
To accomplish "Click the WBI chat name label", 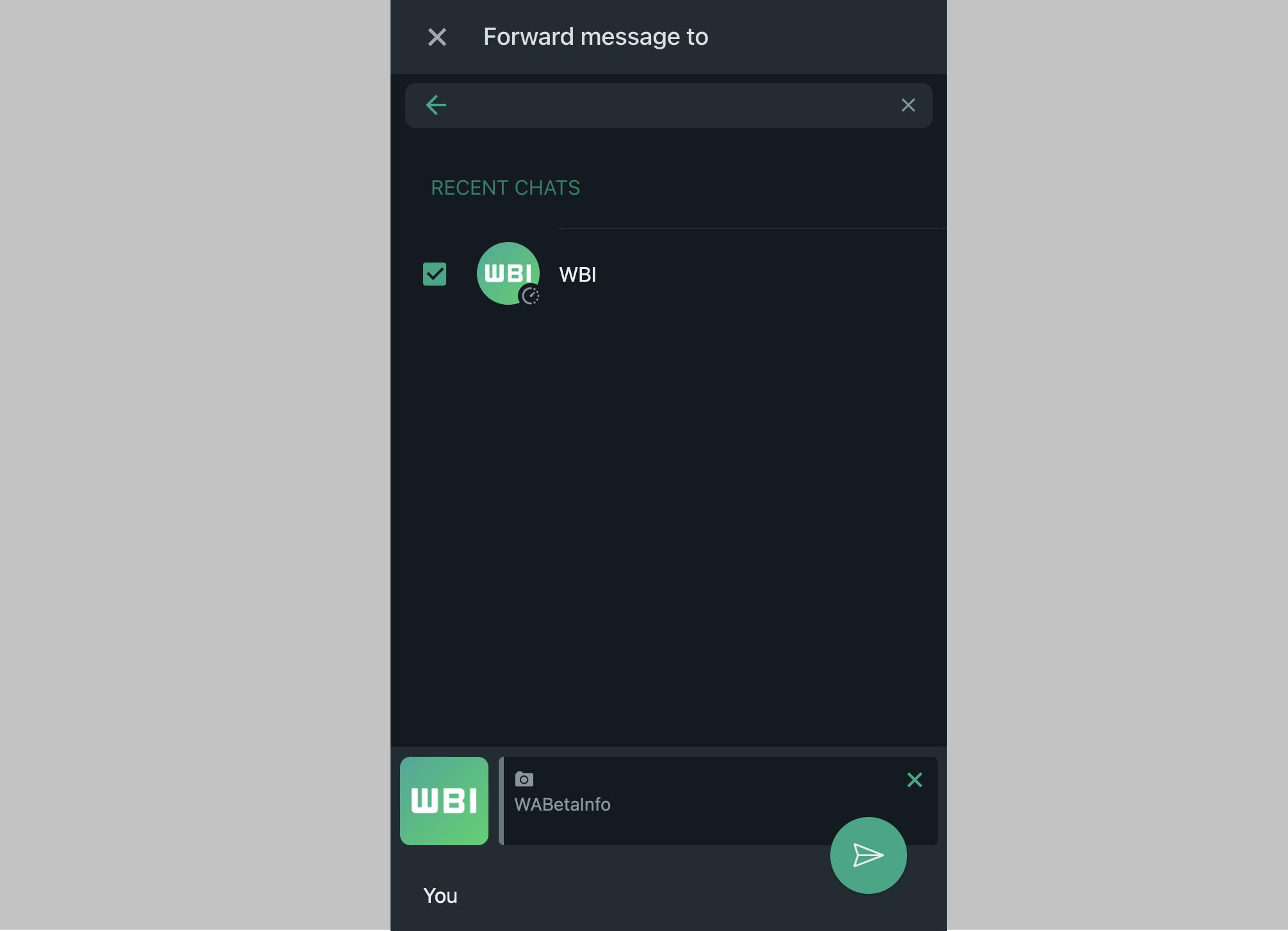I will click(x=578, y=274).
